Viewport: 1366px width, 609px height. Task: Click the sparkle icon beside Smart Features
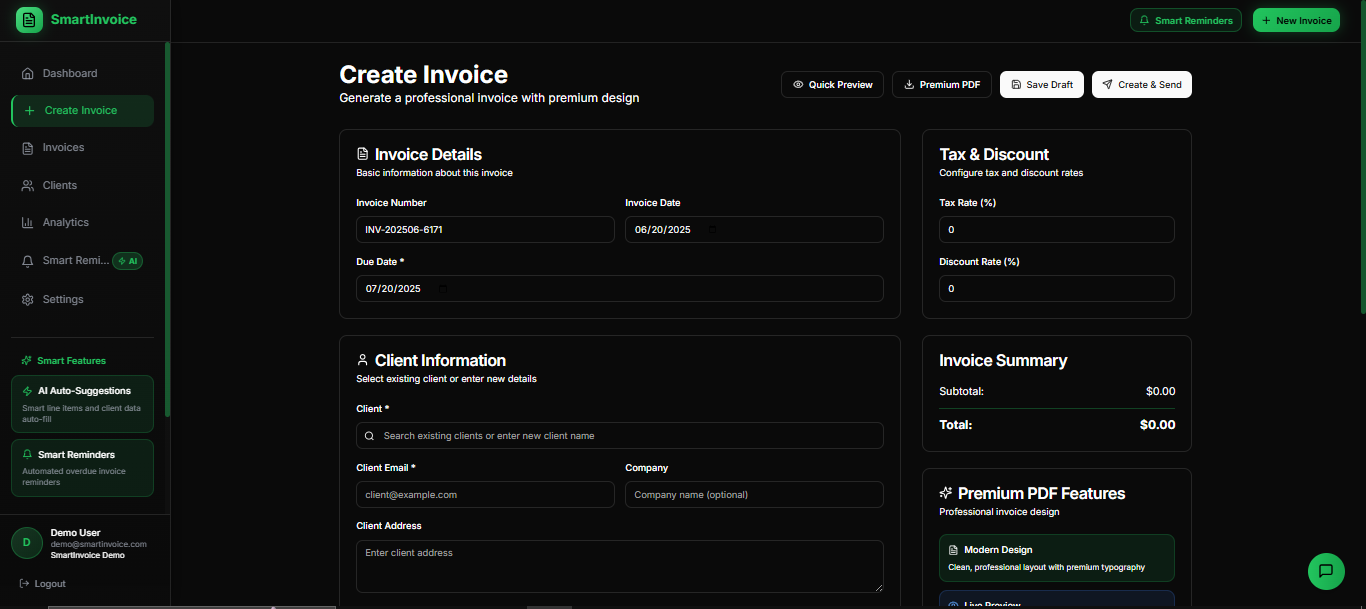tap(27, 360)
